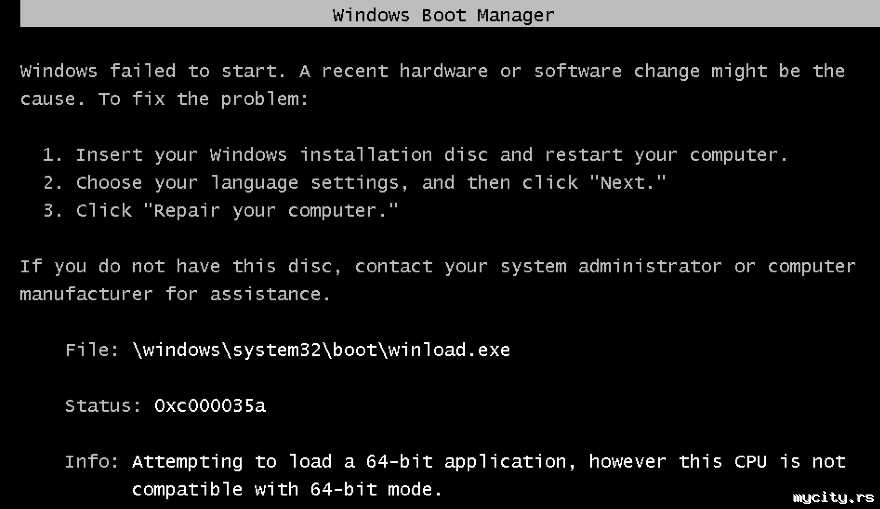Click step 2 about language settings

tap(354, 183)
